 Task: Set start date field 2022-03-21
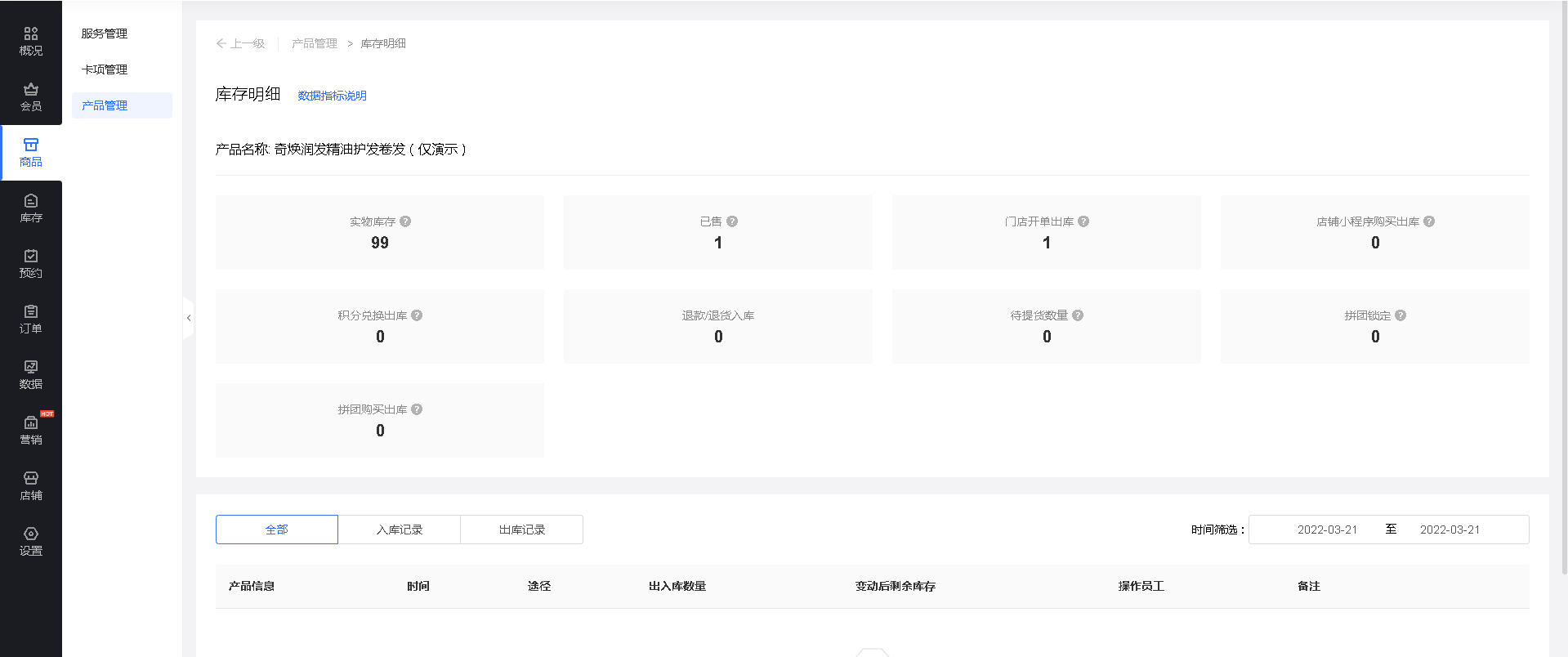pyautogui.click(x=1327, y=530)
